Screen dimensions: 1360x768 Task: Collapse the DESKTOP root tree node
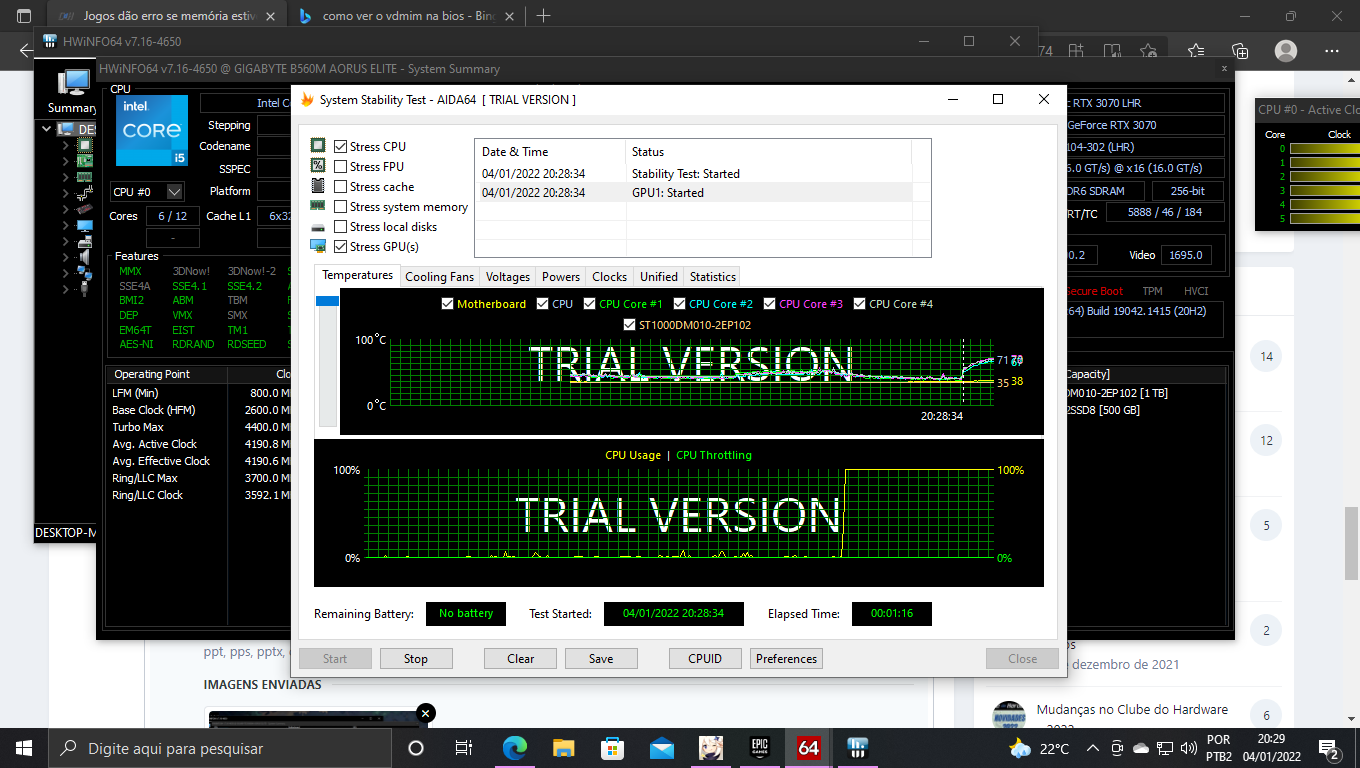point(46,129)
